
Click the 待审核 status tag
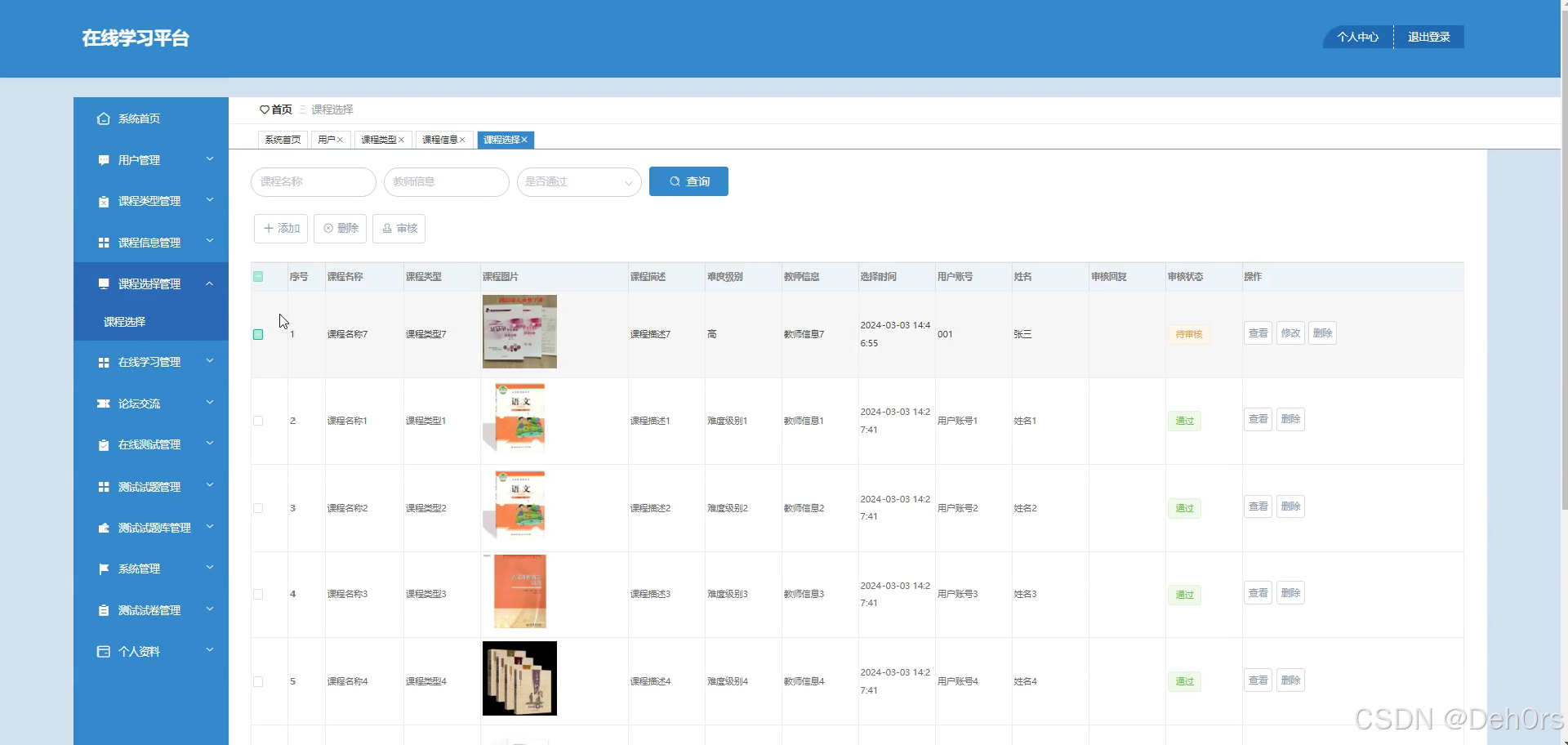pos(1189,334)
